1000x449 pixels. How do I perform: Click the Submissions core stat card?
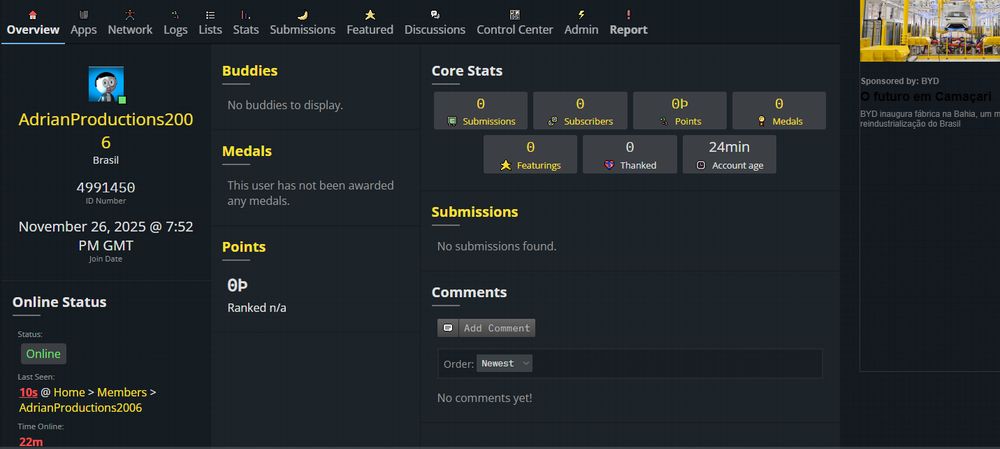point(481,110)
